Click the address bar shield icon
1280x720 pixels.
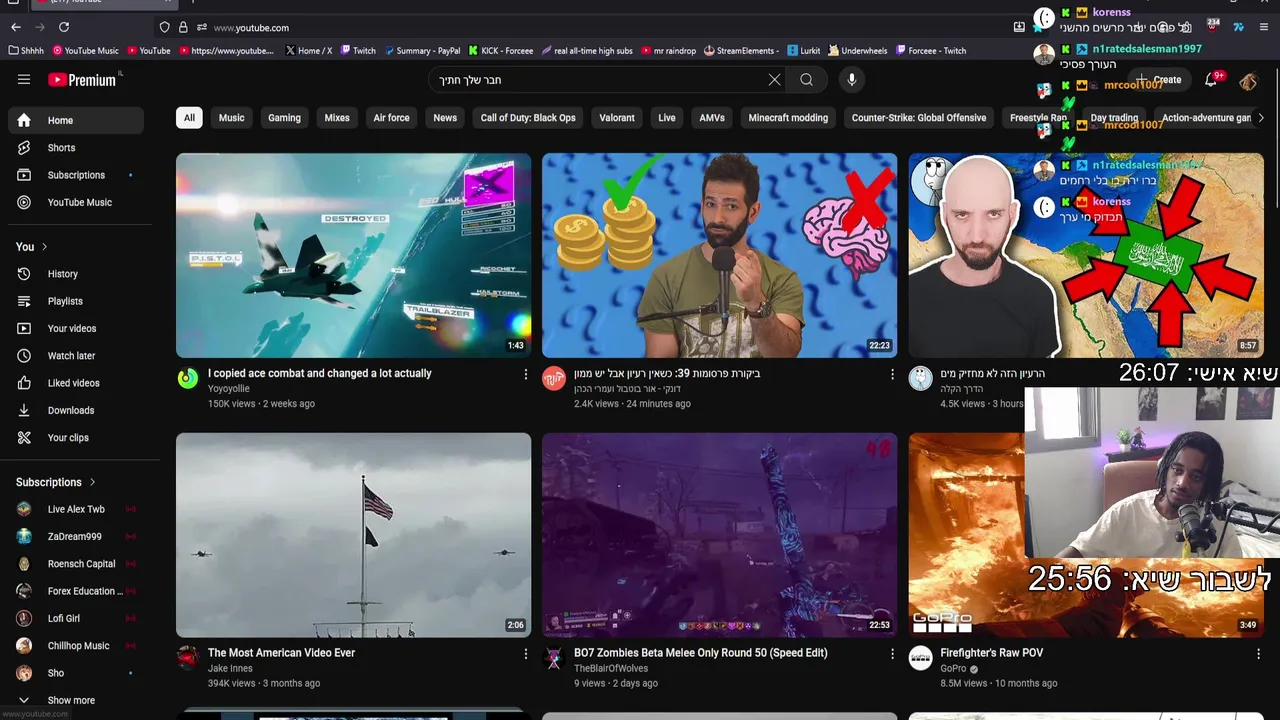[x=164, y=28]
